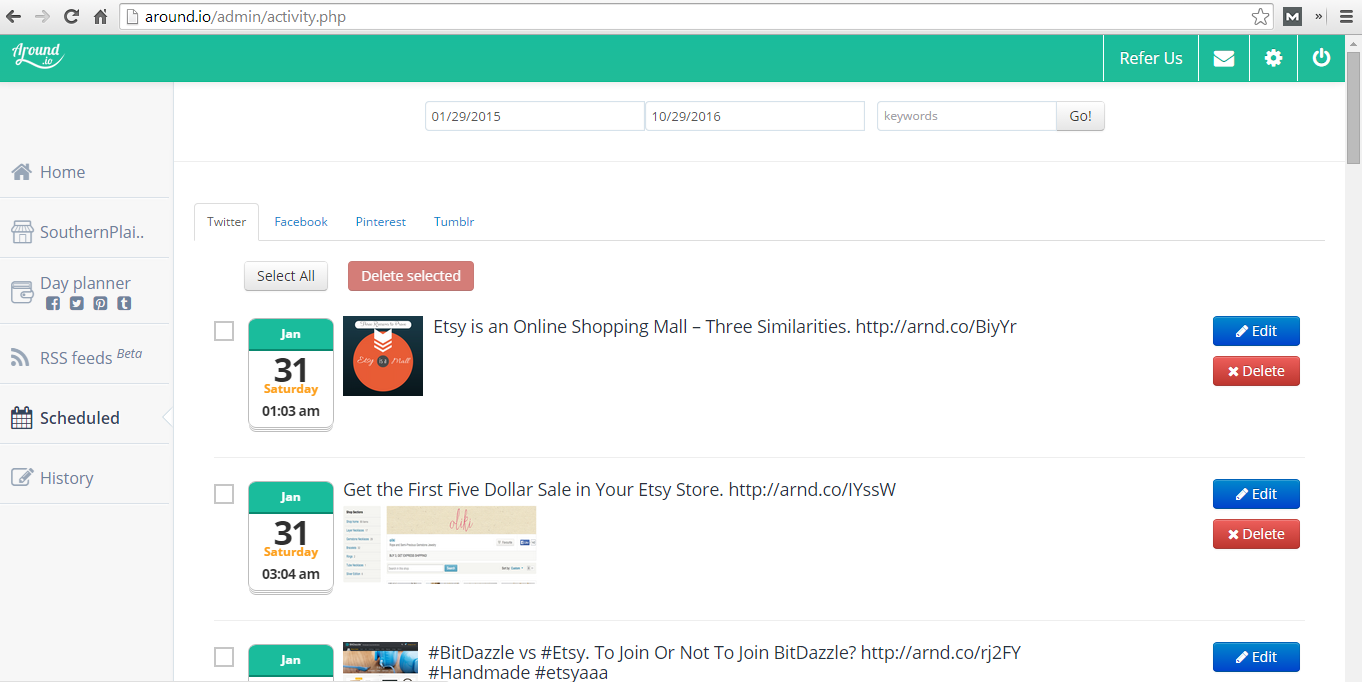Click the Day planner sidebar label

click(x=85, y=284)
